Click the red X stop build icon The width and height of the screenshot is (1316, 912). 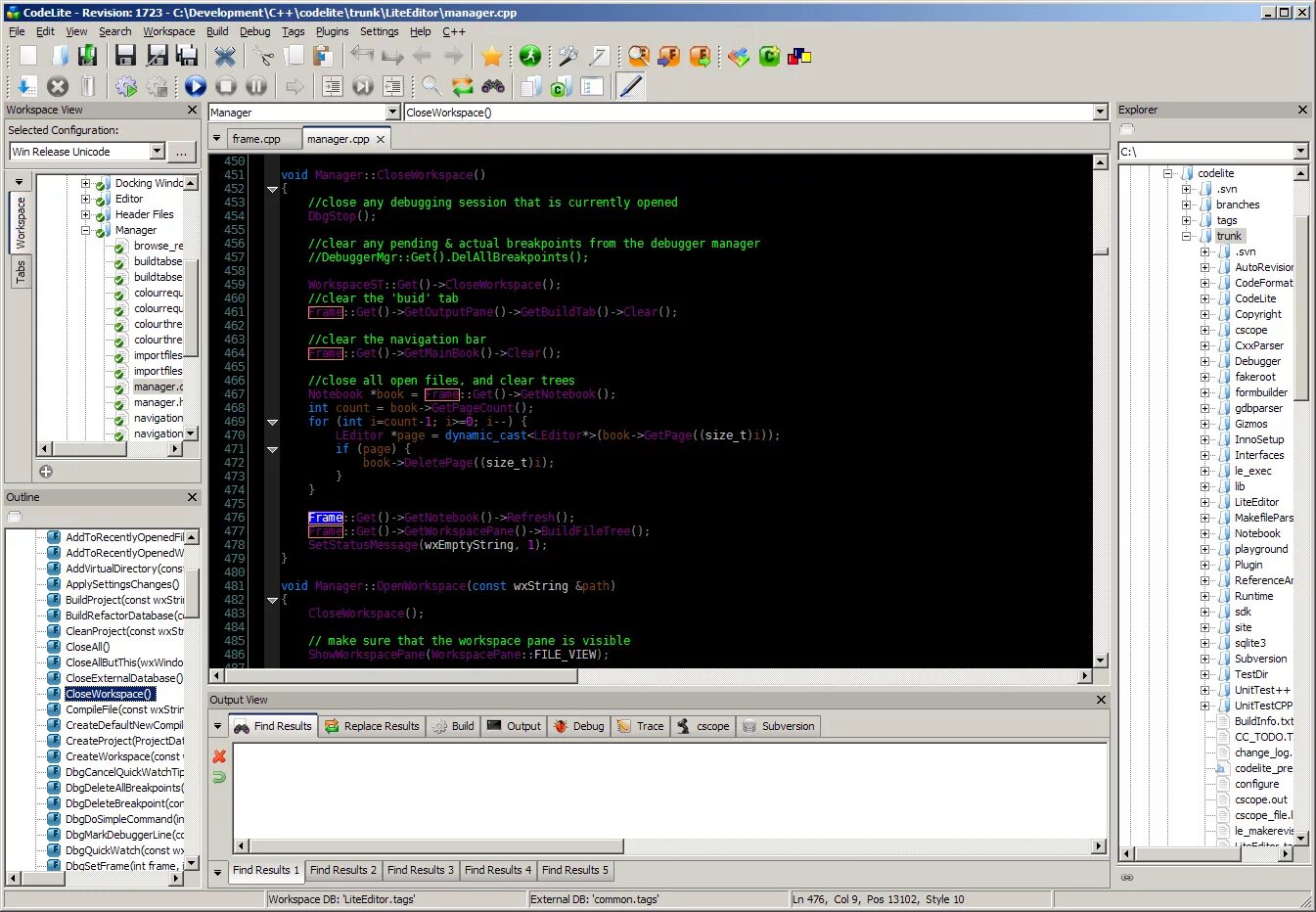(58, 86)
